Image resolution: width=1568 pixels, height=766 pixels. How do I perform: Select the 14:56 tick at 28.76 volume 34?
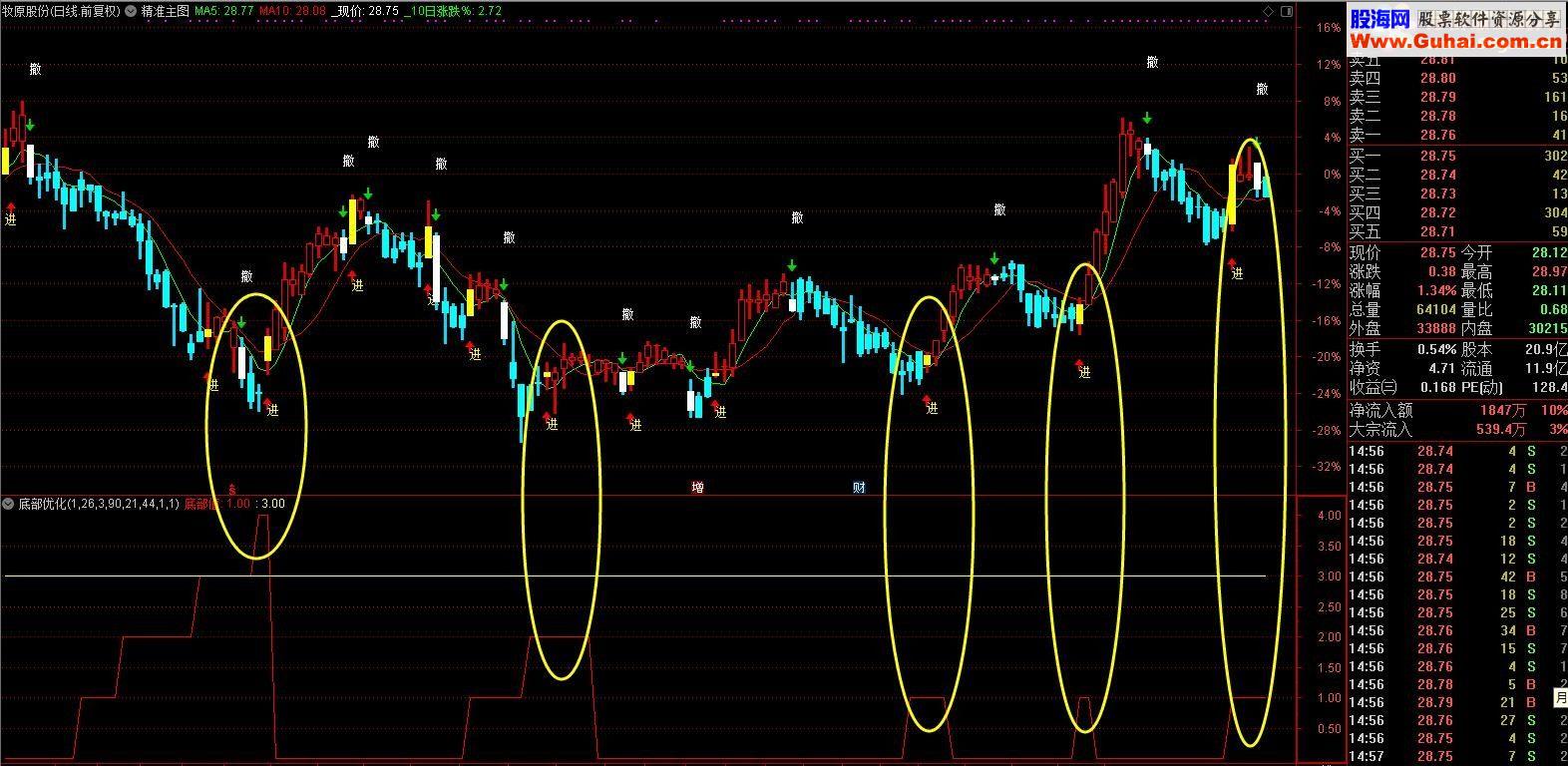tap(1457, 630)
